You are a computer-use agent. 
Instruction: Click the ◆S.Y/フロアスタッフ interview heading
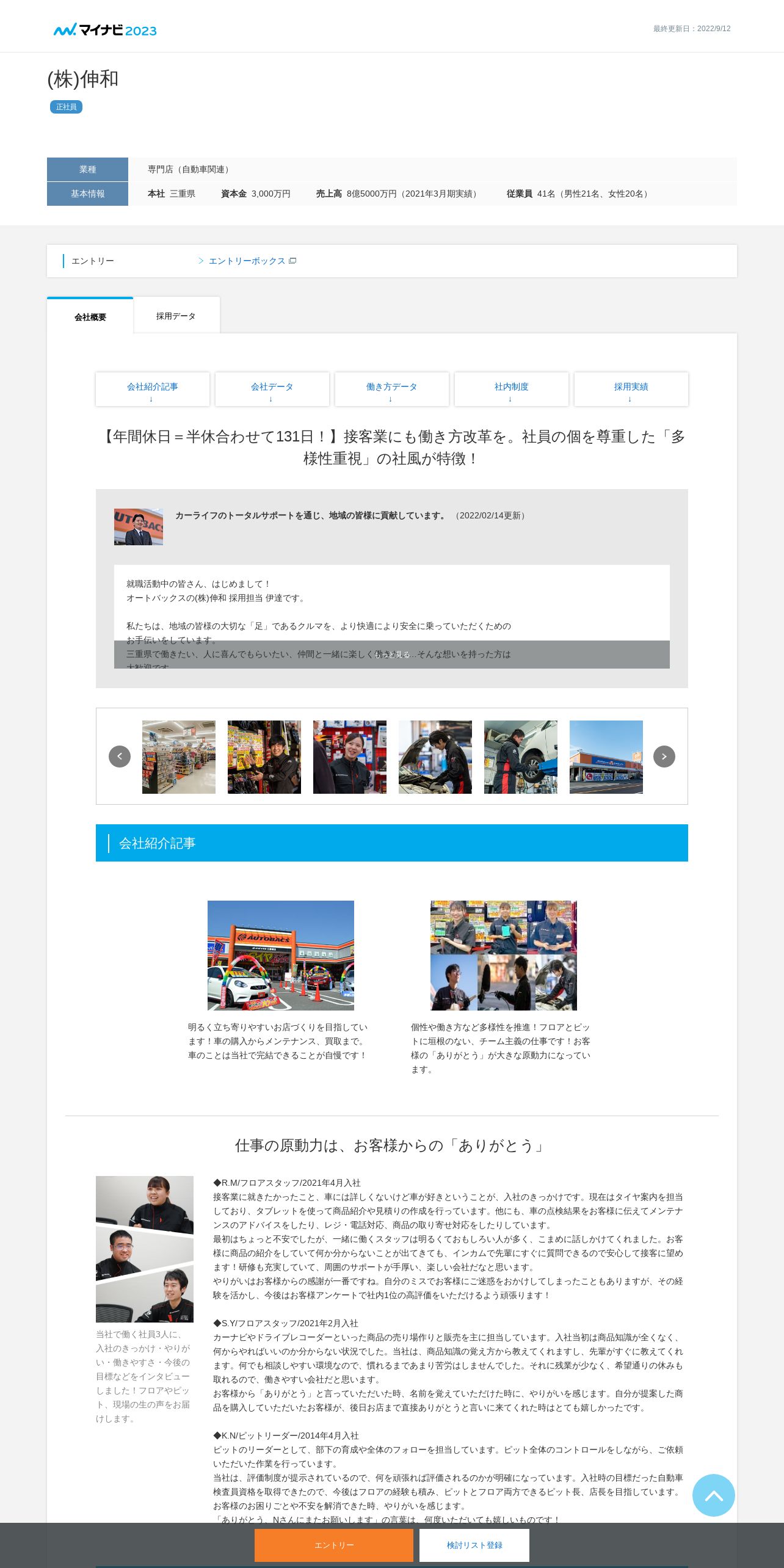pos(286,1323)
